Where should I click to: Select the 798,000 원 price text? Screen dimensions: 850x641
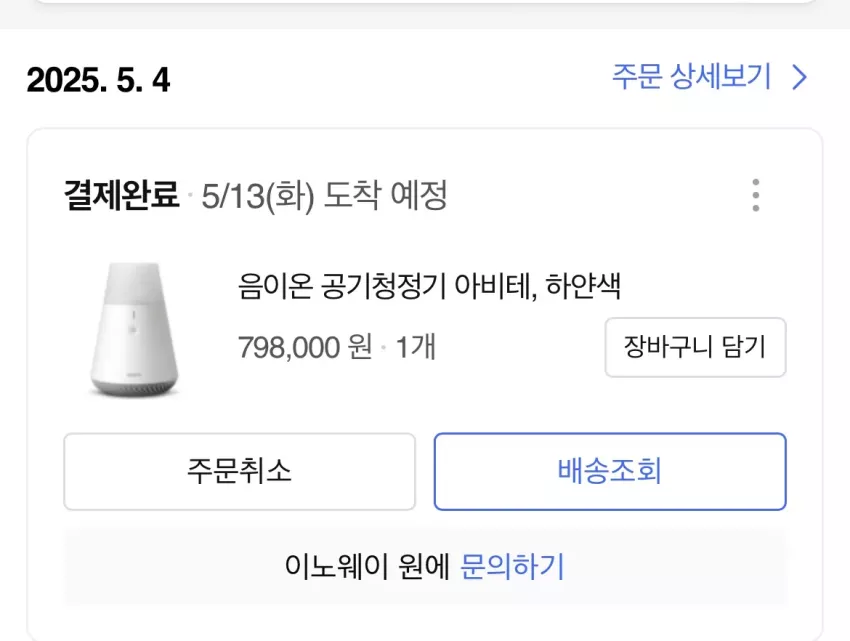point(305,347)
